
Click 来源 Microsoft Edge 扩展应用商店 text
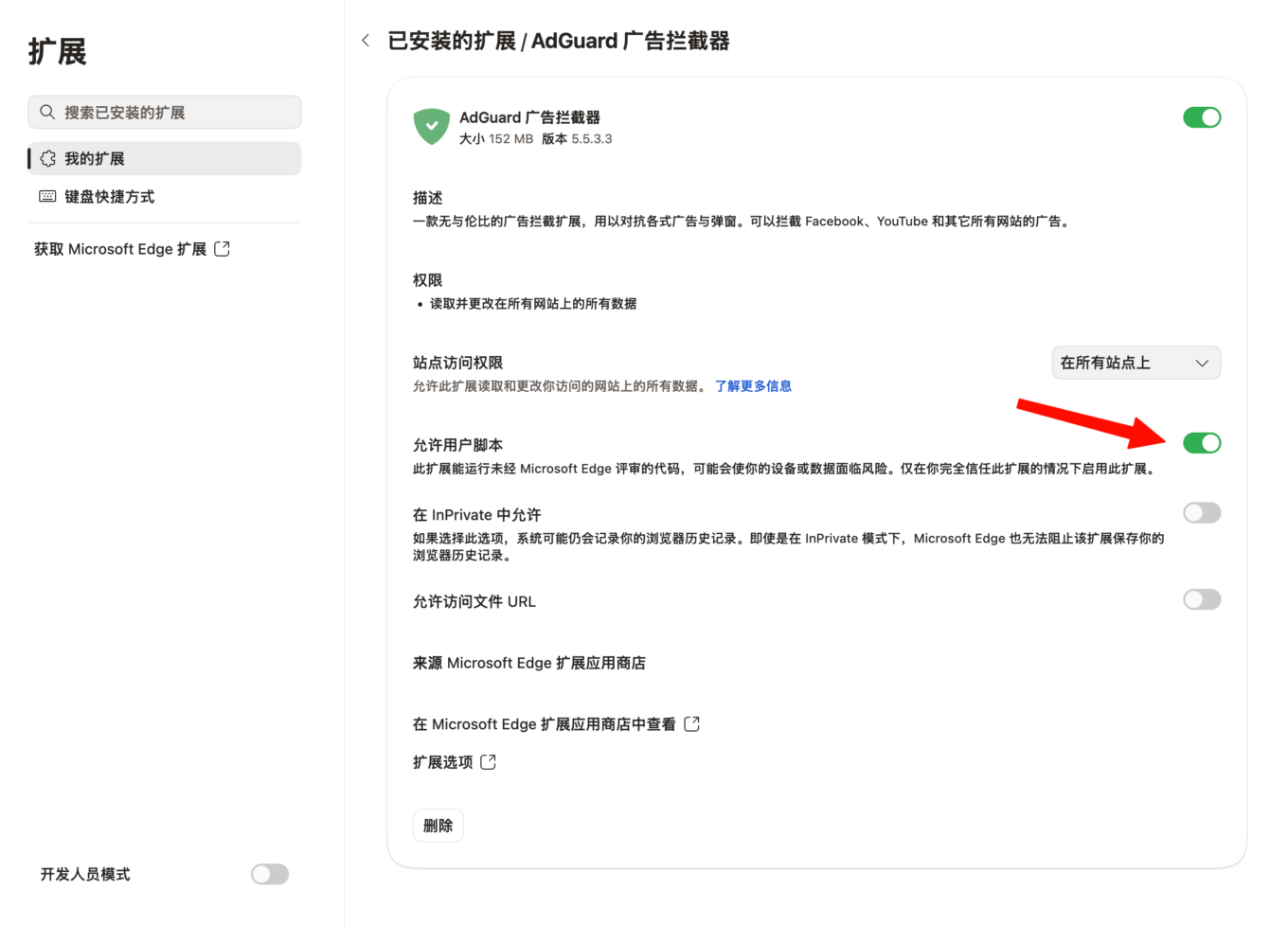529,663
